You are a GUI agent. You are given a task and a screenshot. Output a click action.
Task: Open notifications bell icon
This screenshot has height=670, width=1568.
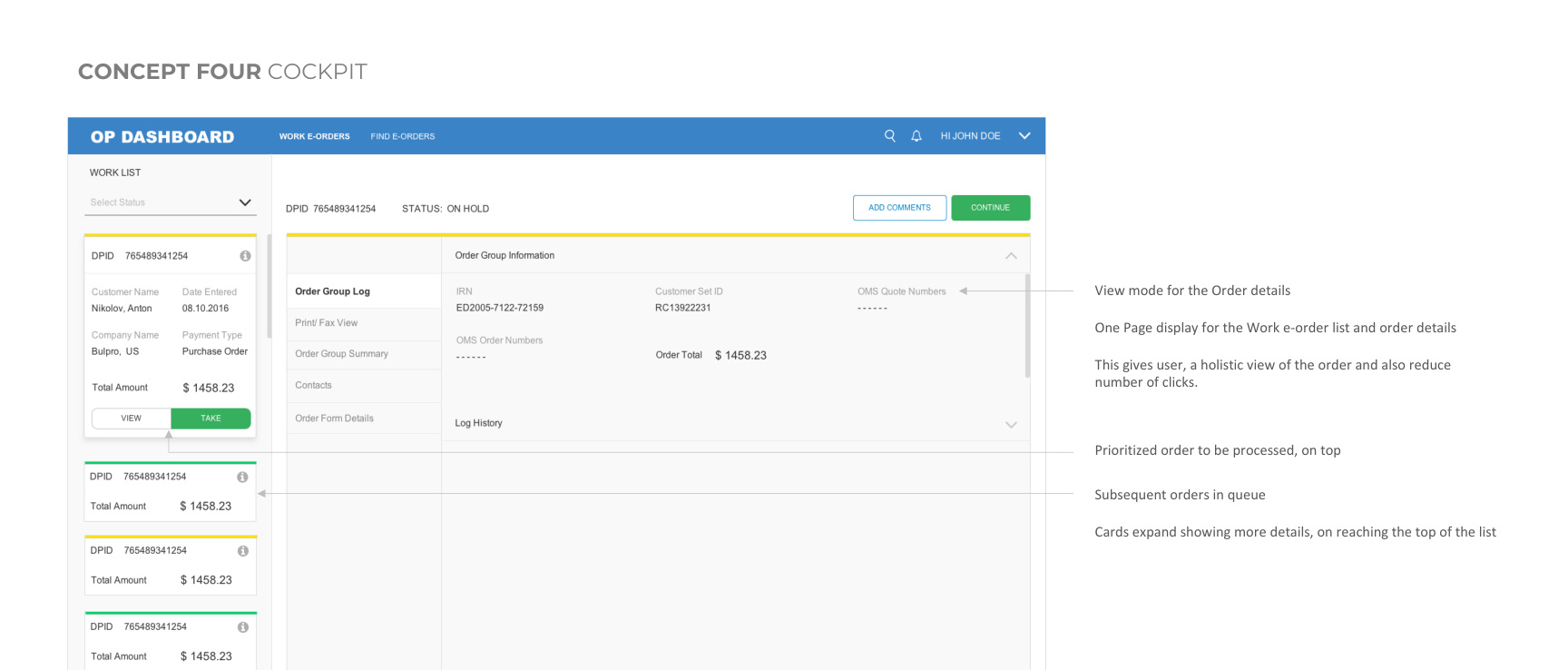click(x=916, y=135)
